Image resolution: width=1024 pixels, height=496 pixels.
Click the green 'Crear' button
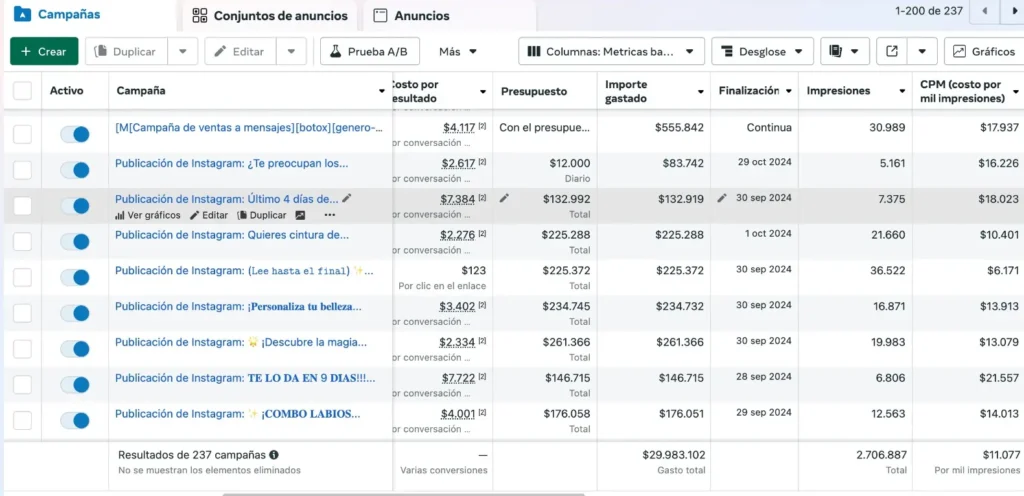[x=44, y=51]
